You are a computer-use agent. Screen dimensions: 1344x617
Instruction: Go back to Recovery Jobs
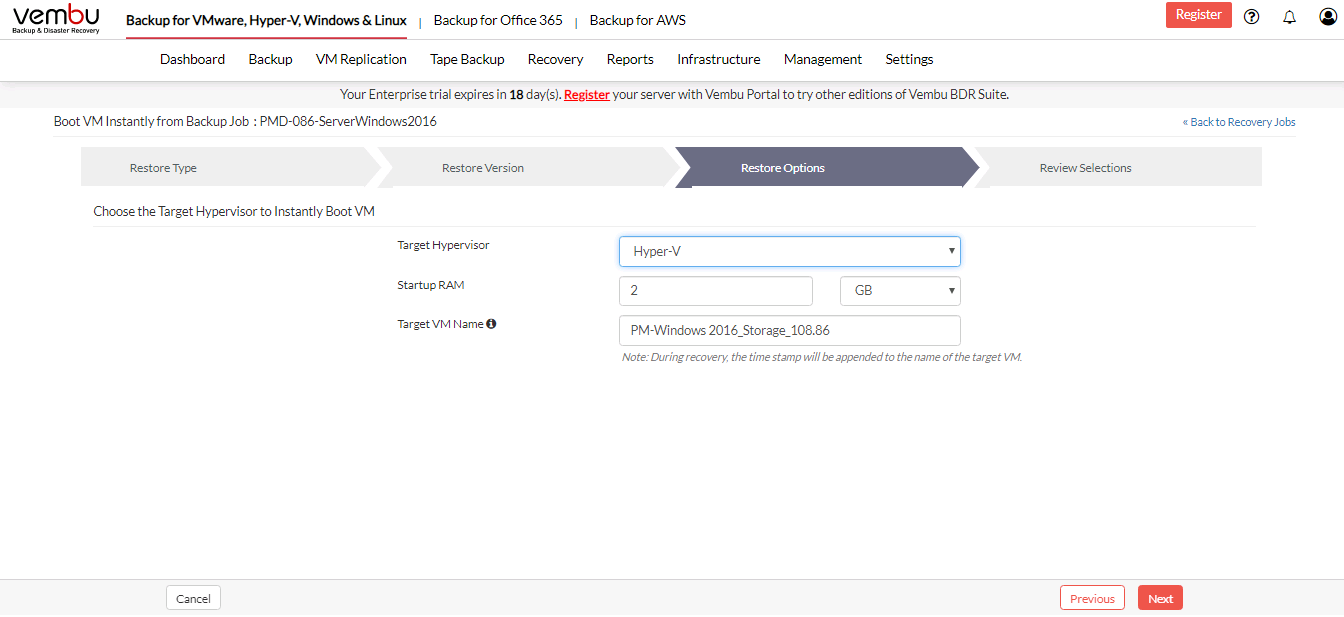pos(1239,122)
